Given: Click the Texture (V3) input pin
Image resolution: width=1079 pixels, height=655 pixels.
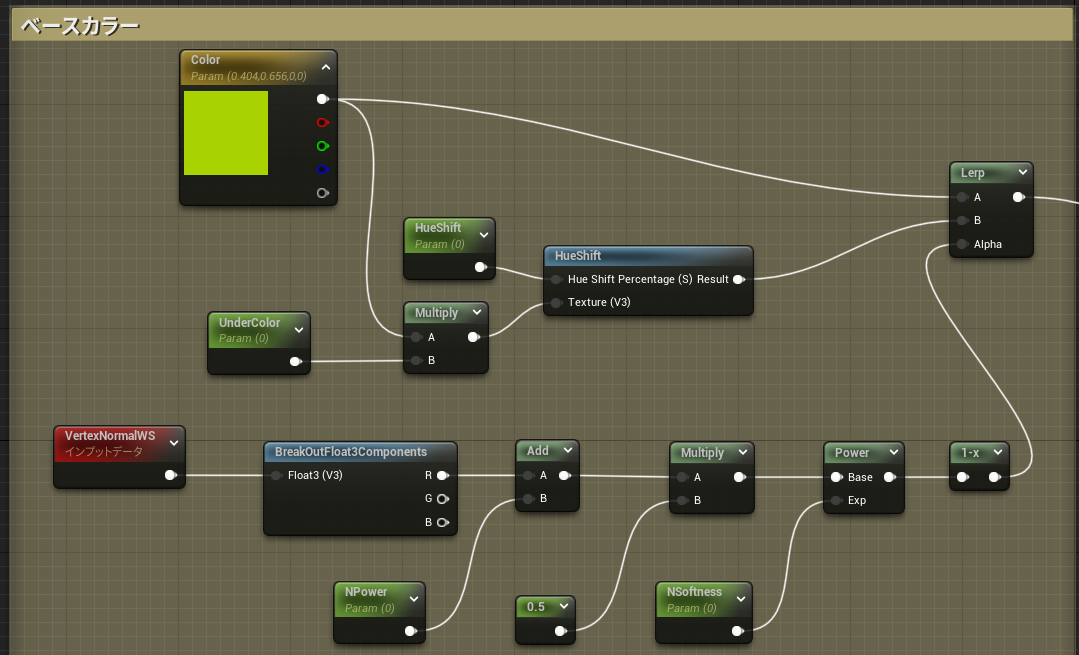Looking at the screenshot, I should click(556, 303).
